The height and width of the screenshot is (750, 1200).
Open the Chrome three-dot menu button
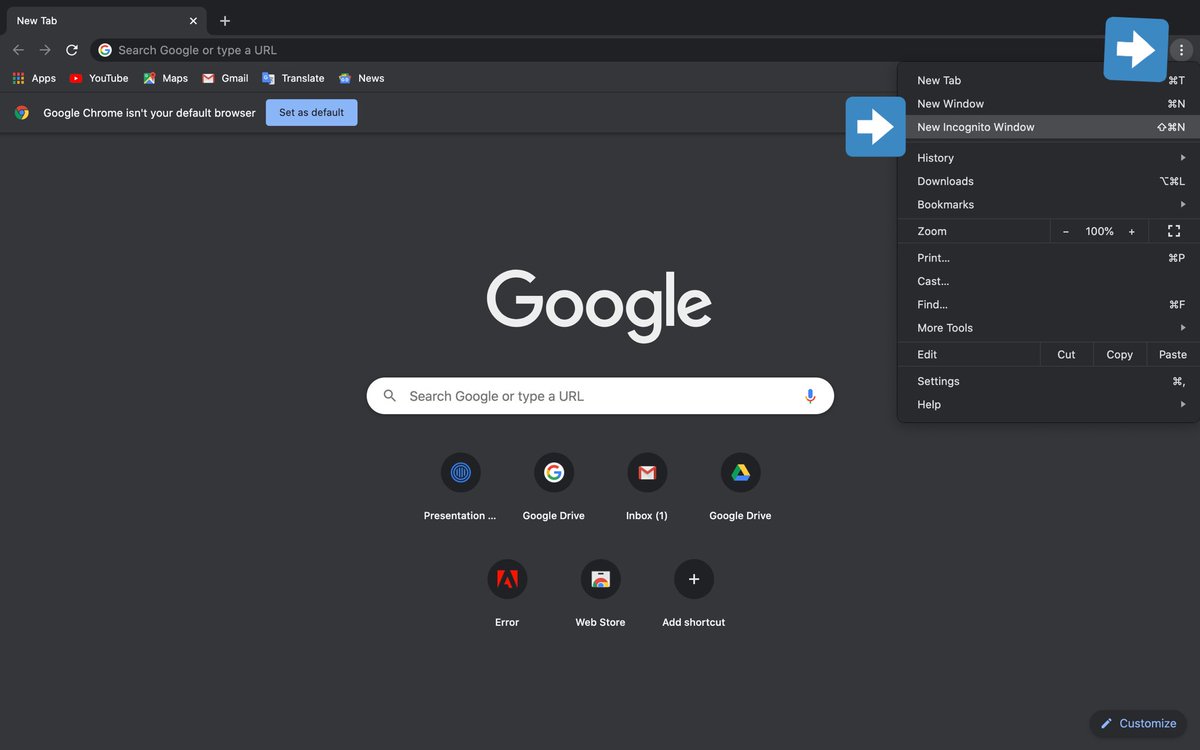click(x=1181, y=50)
